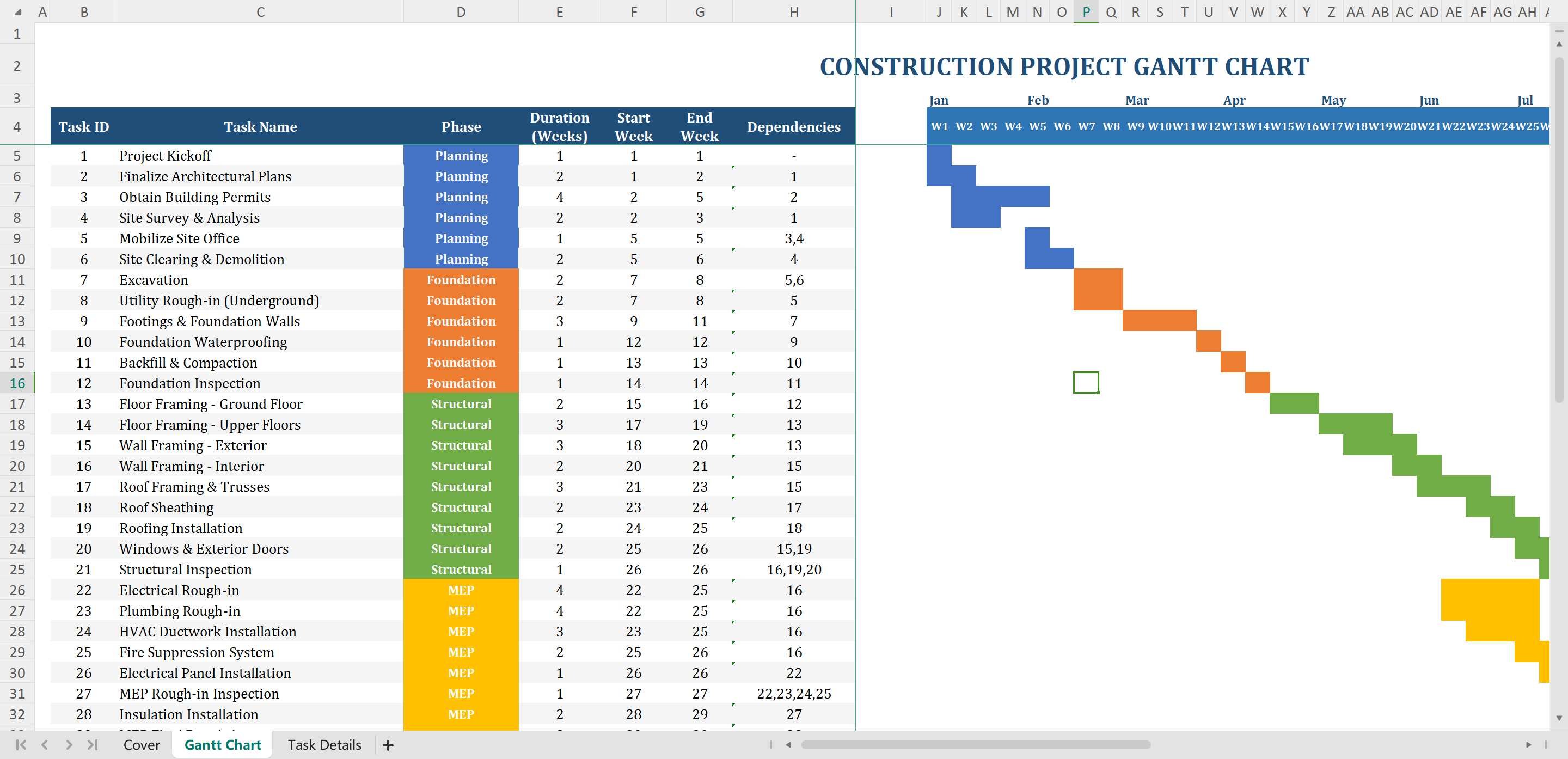Click Foundation phase cell for Excavation
Image resolution: width=1568 pixels, height=759 pixels.
point(461,279)
